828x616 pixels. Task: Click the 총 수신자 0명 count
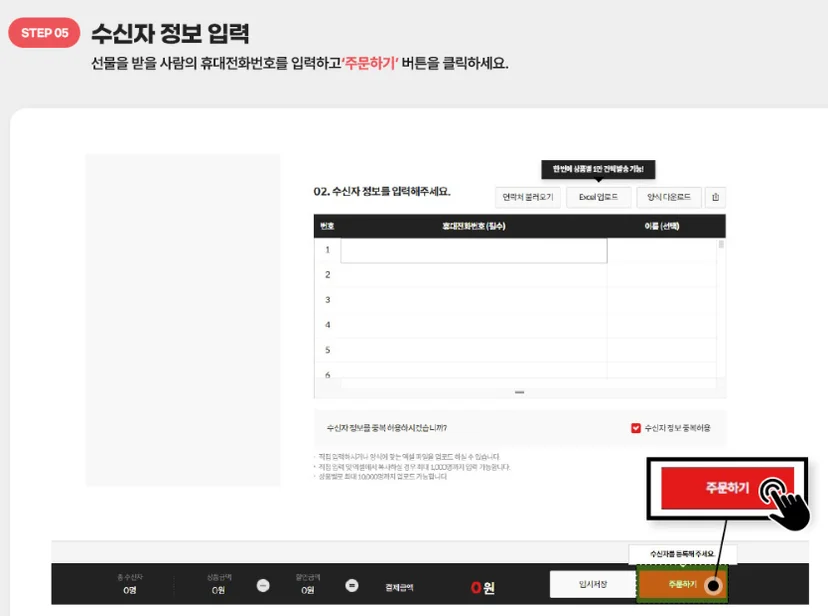pos(130,590)
